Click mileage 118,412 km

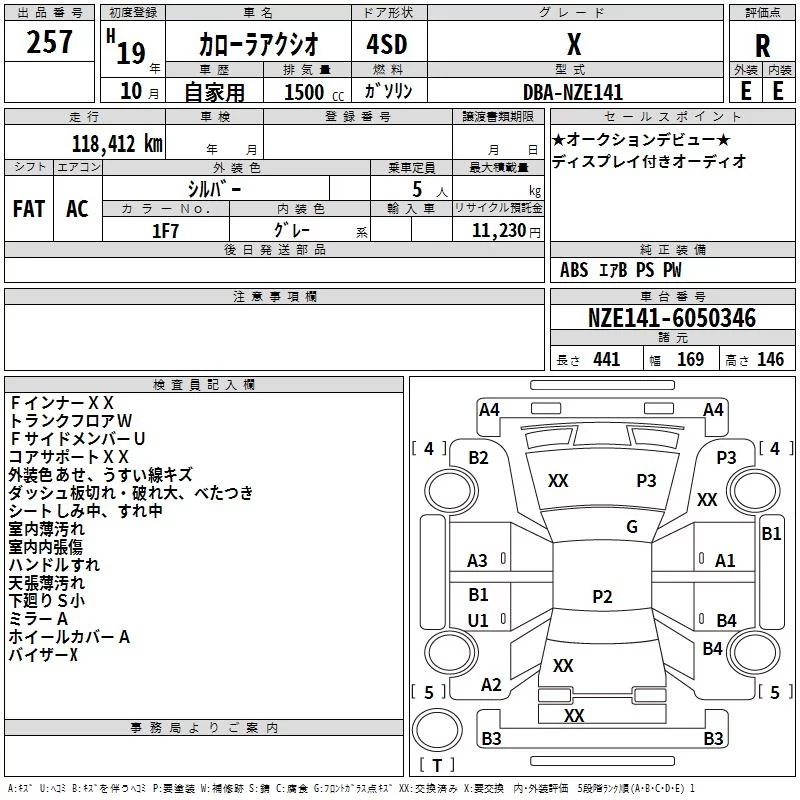pyautogui.click(x=117, y=144)
